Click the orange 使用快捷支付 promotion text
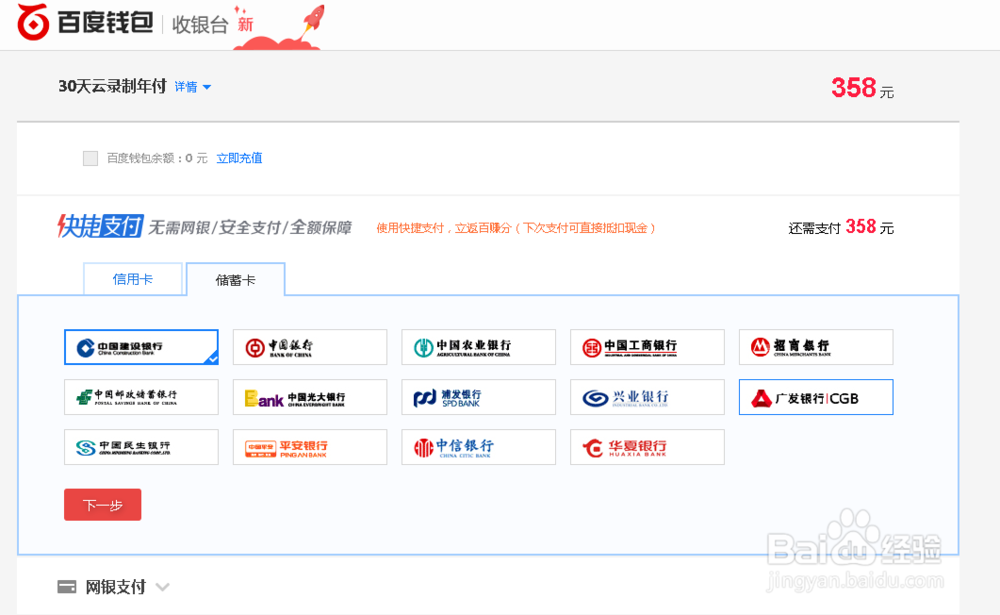The image size is (1000, 615). [x=515, y=228]
